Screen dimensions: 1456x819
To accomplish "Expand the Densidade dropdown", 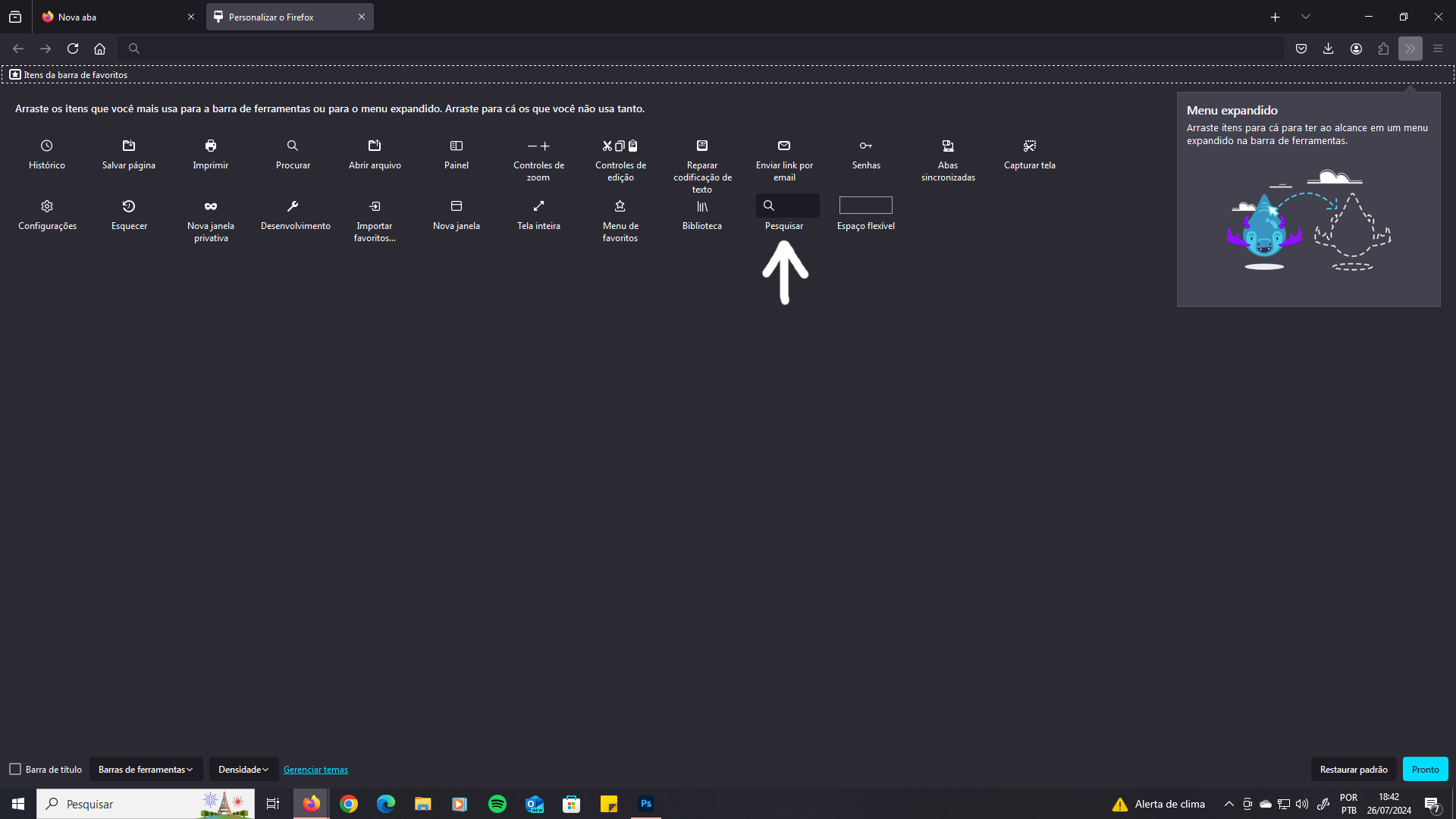I will [x=243, y=769].
